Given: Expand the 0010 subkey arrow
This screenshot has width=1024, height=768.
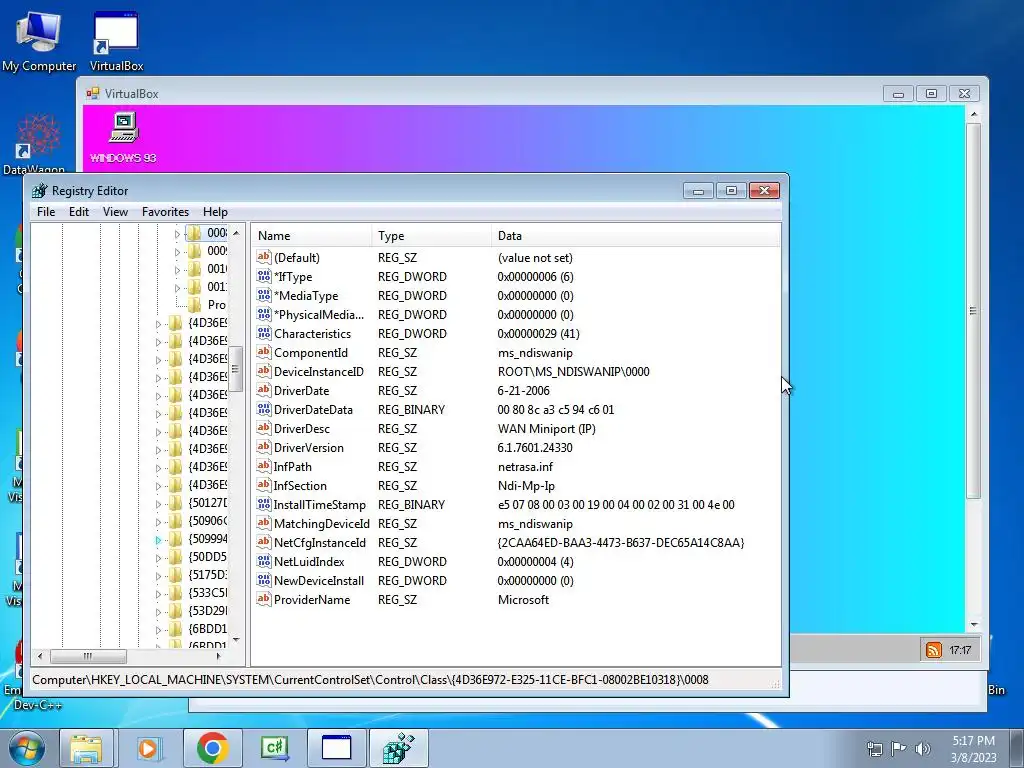Looking at the screenshot, I should [x=177, y=269].
